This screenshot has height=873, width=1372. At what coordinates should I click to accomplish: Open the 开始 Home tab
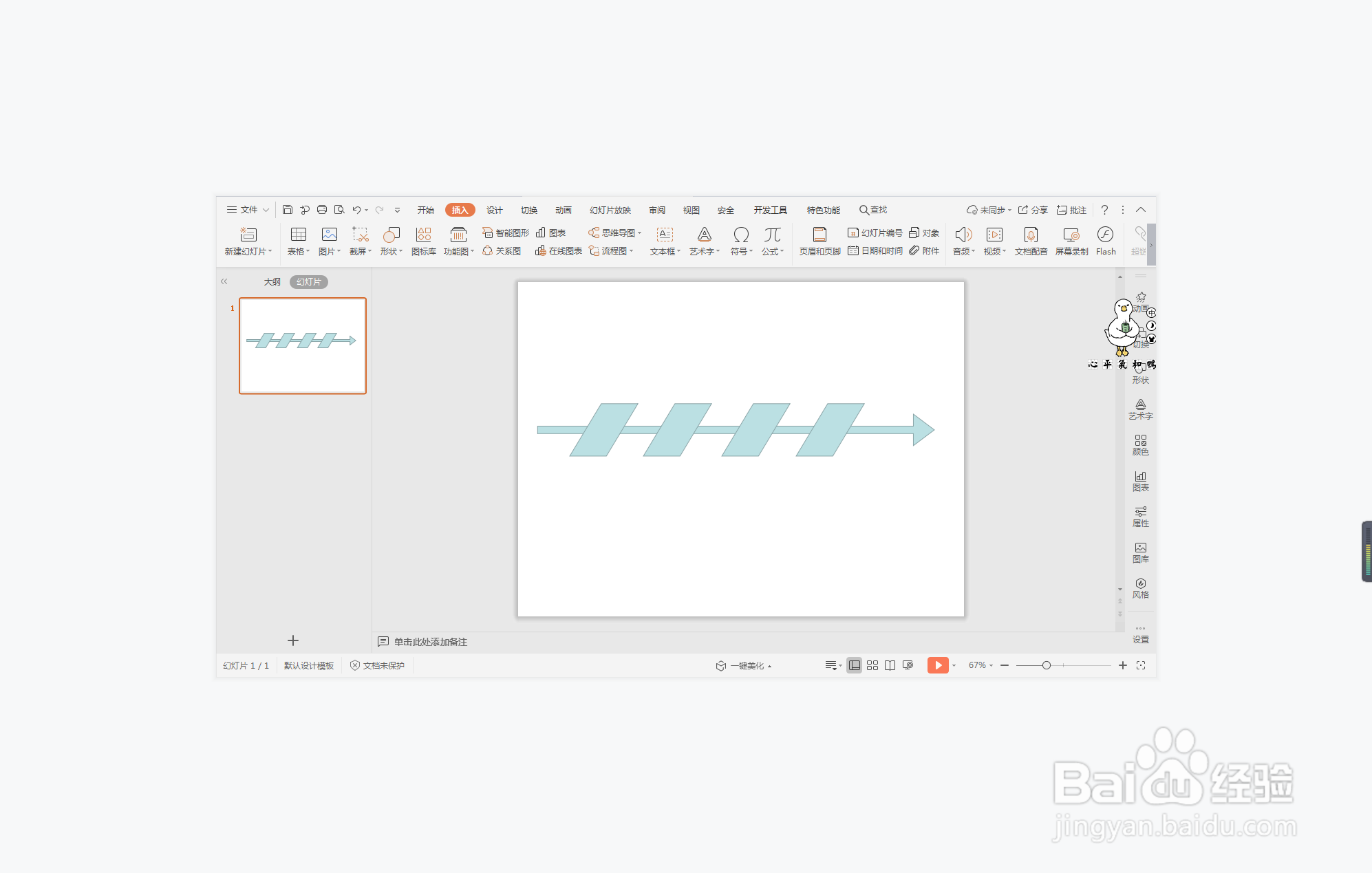pos(425,210)
